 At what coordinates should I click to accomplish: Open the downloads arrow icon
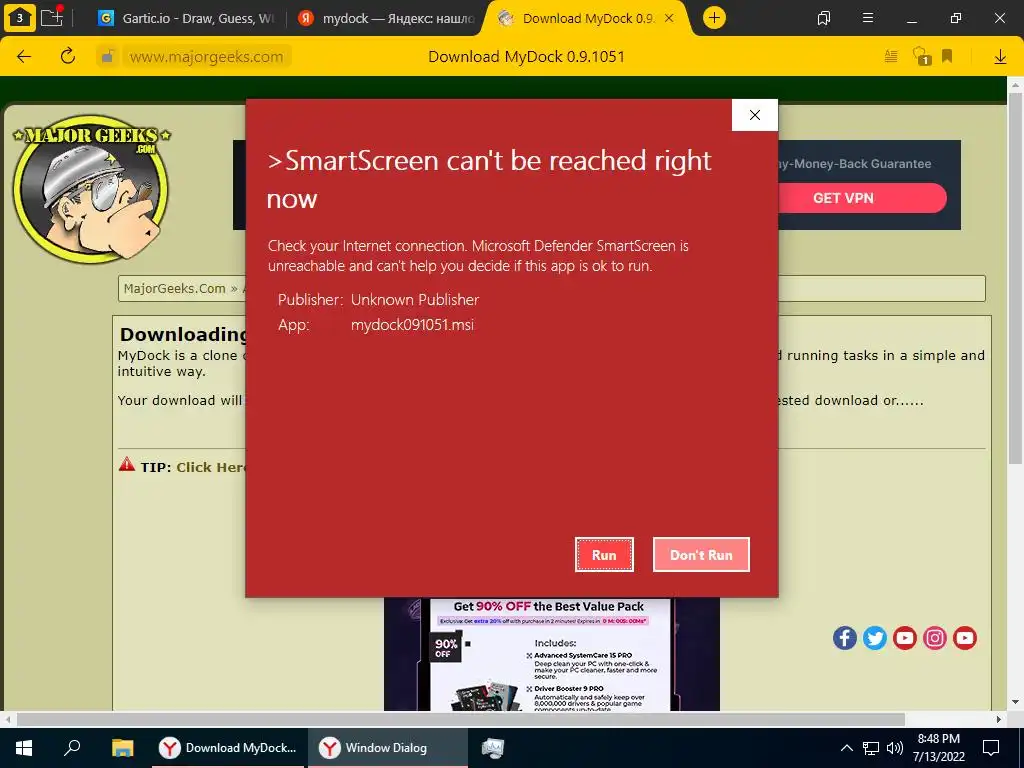tap(1000, 57)
